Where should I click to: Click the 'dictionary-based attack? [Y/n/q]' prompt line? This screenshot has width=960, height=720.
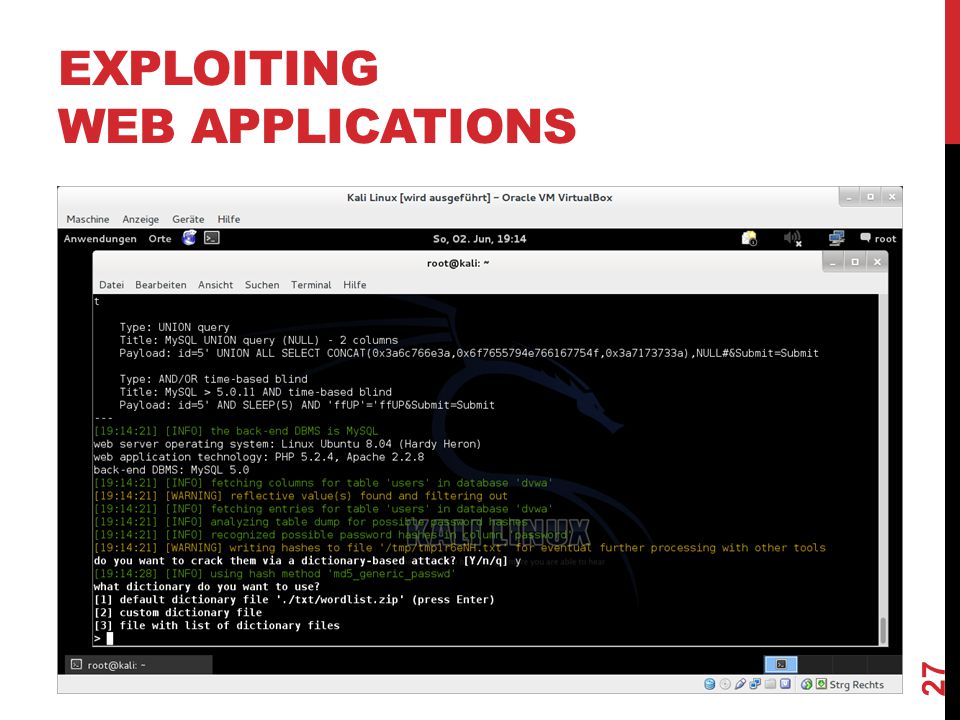tap(307, 561)
